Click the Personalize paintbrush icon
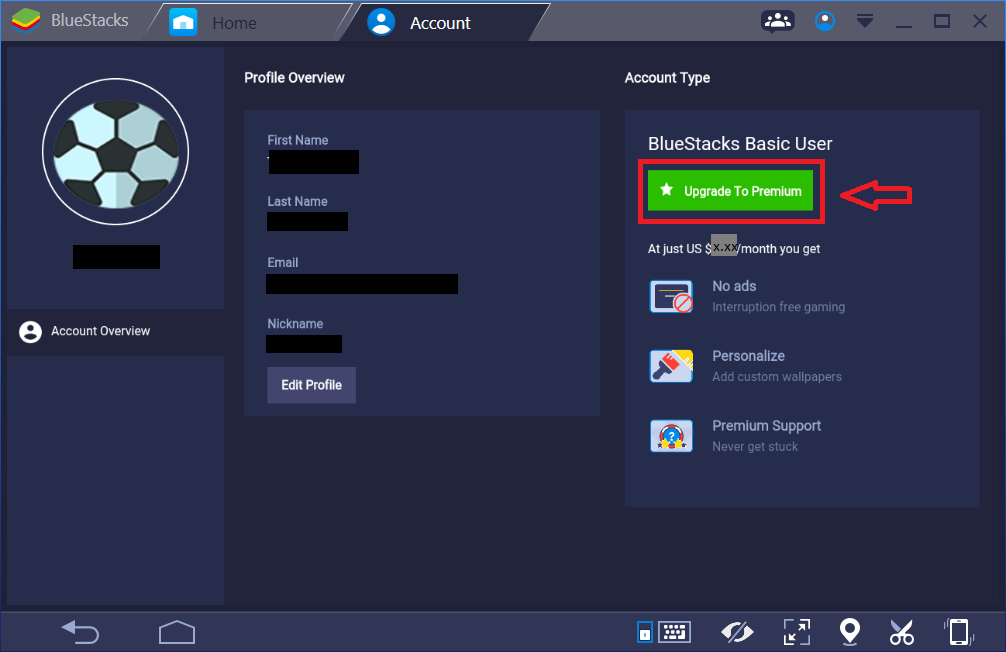The height and width of the screenshot is (652, 1006). [x=671, y=366]
